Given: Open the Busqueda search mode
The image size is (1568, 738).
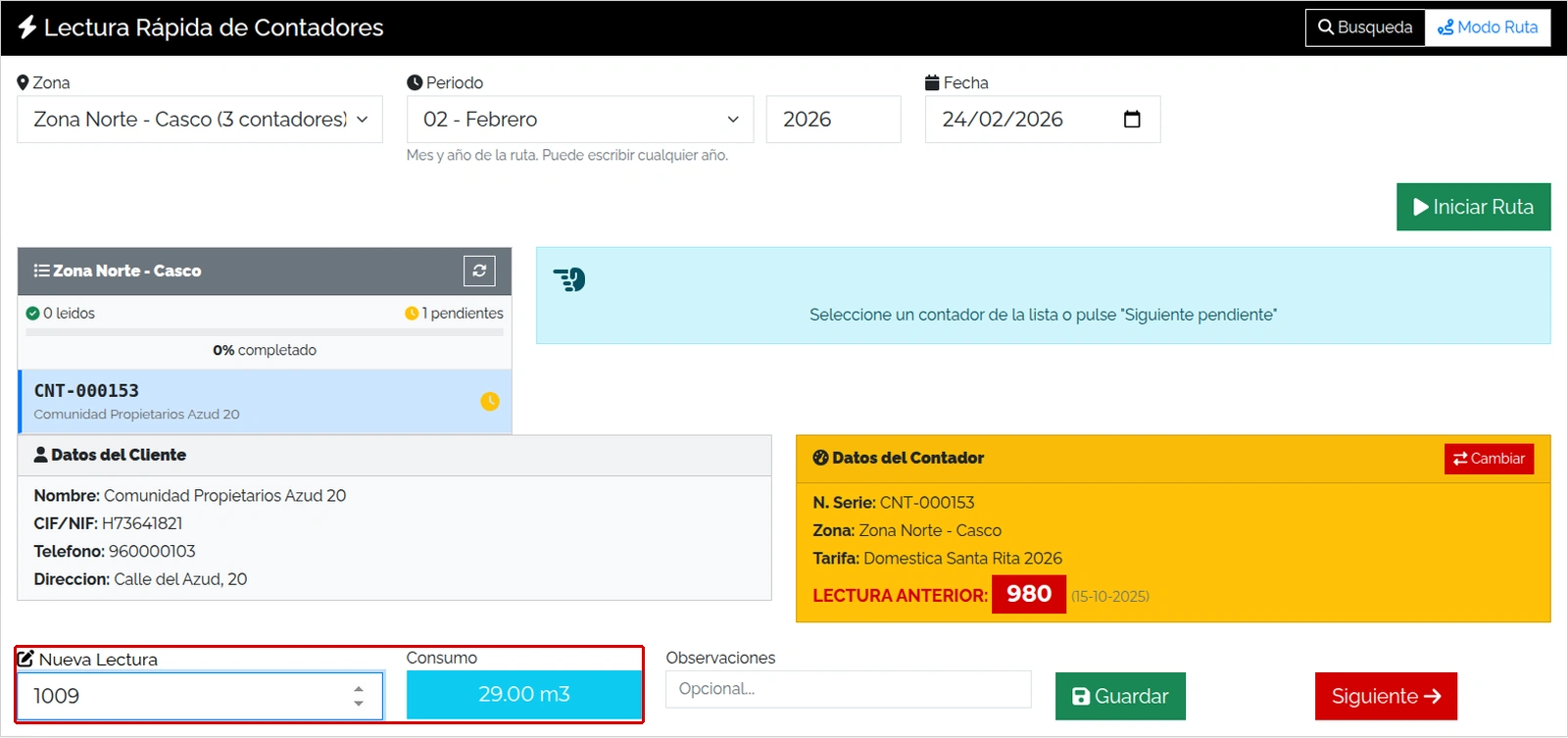Looking at the screenshot, I should [x=1365, y=27].
